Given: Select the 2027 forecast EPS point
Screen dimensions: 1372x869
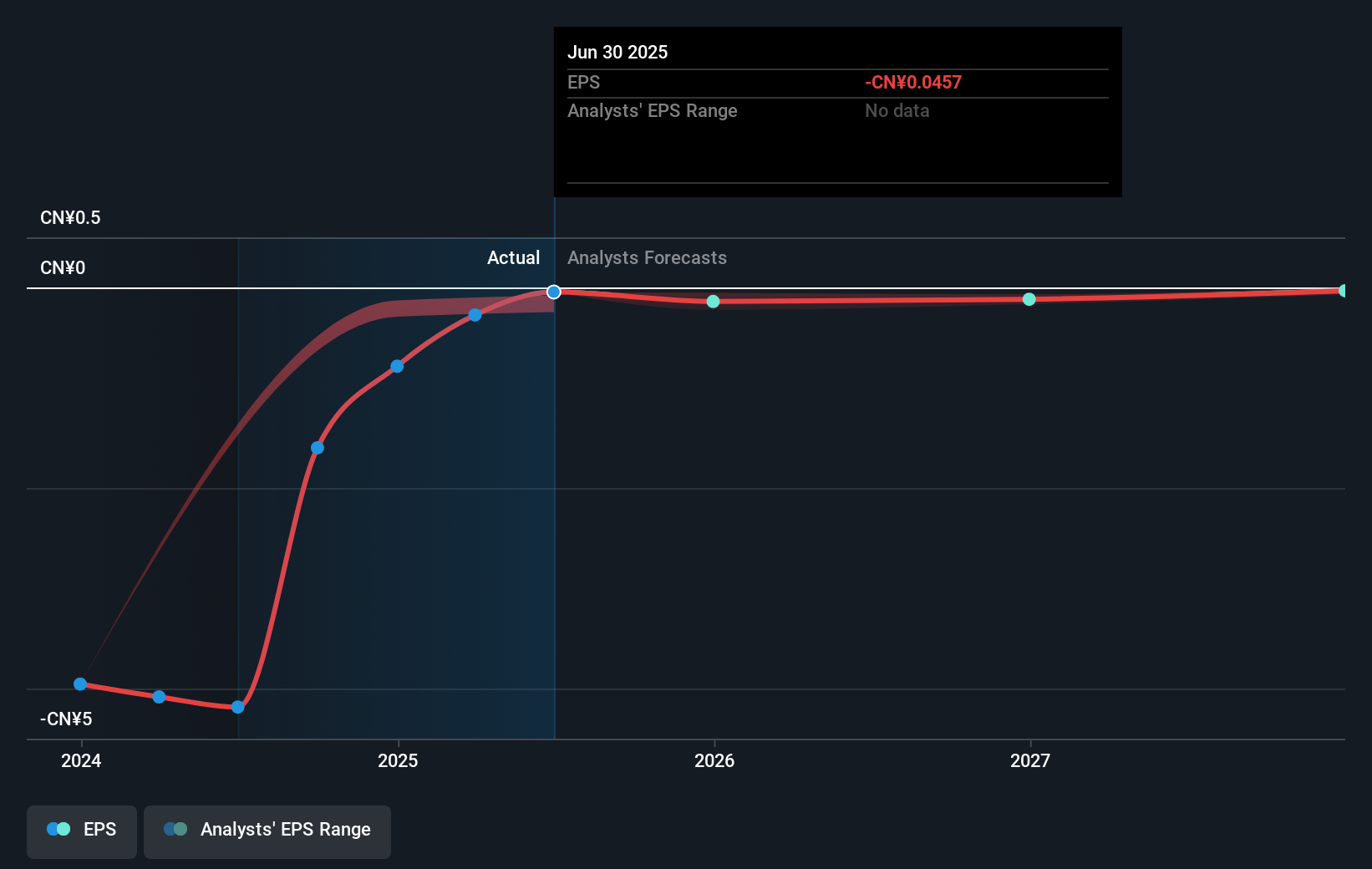Looking at the screenshot, I should tap(1029, 299).
